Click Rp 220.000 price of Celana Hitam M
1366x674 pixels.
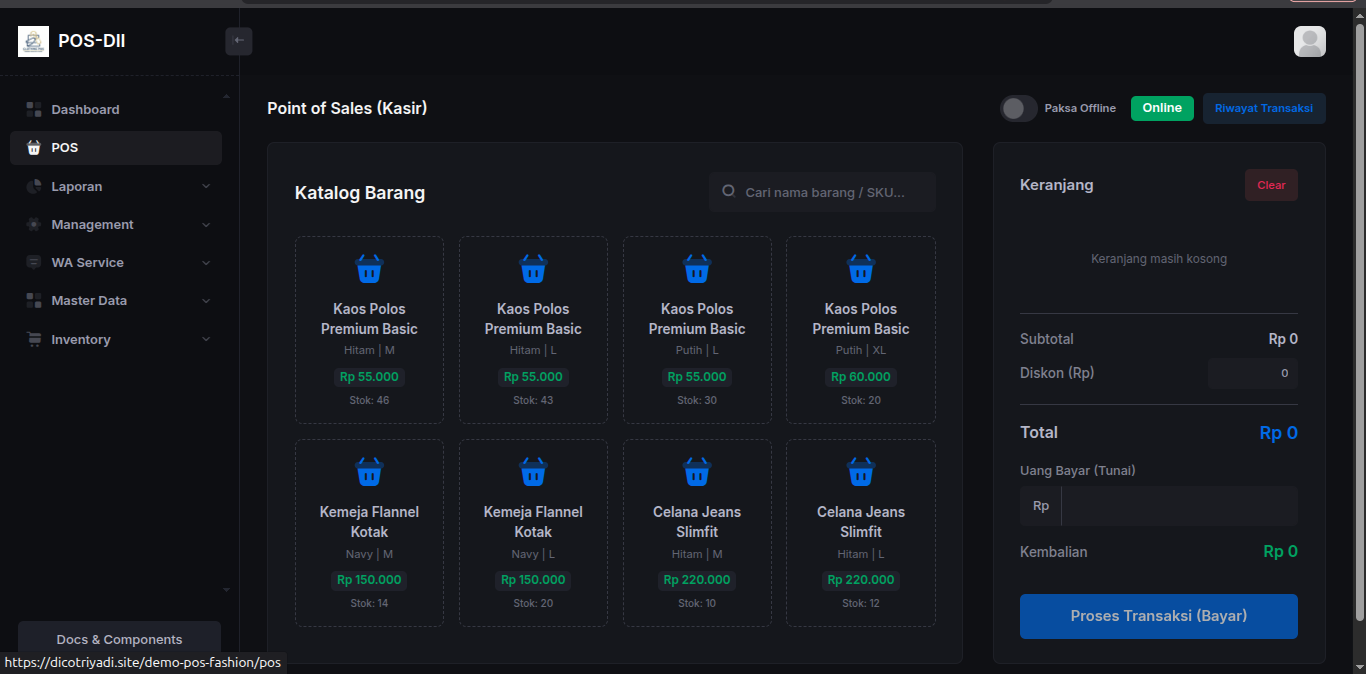point(697,580)
